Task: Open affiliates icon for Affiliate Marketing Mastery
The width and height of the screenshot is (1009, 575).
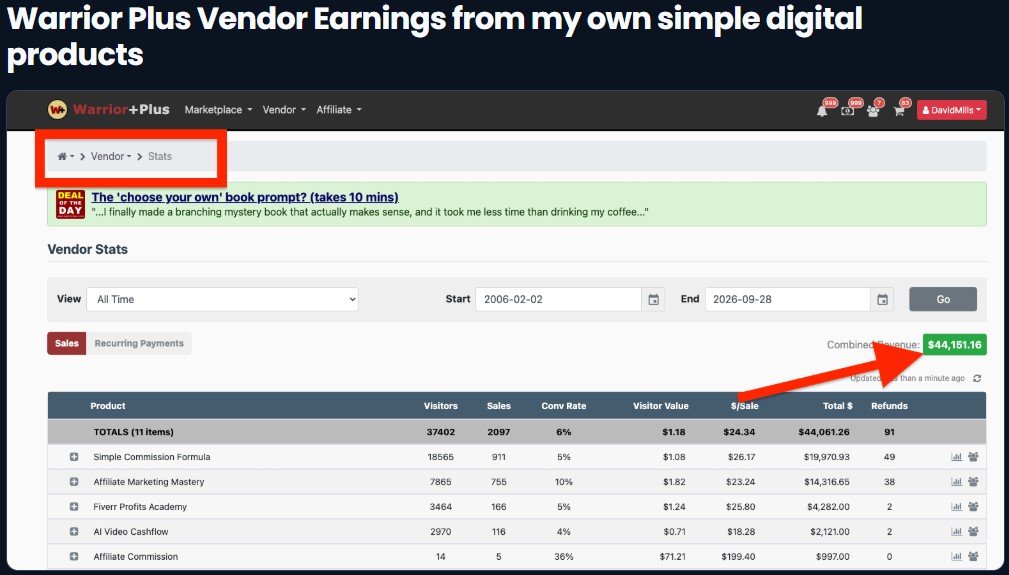Action: pyautogui.click(x=973, y=482)
